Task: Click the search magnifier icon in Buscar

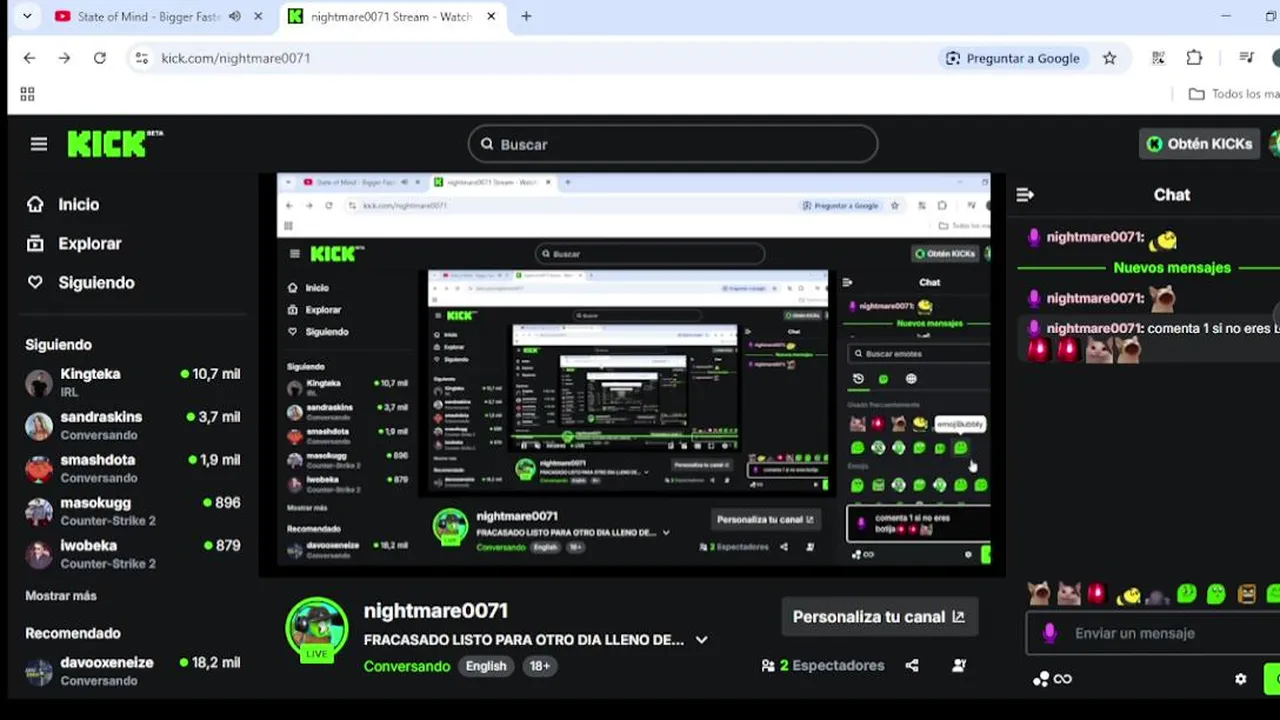Action: point(487,144)
